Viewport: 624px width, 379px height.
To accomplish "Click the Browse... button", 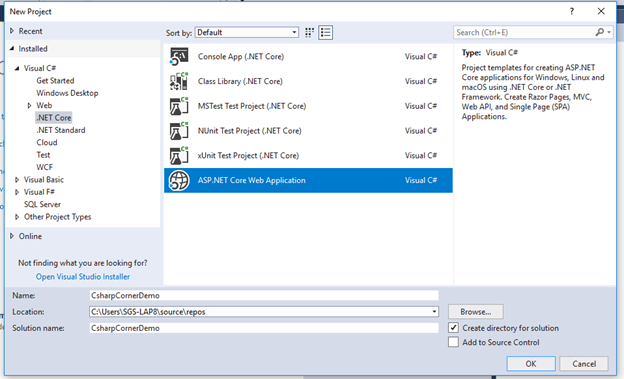I will tap(476, 312).
